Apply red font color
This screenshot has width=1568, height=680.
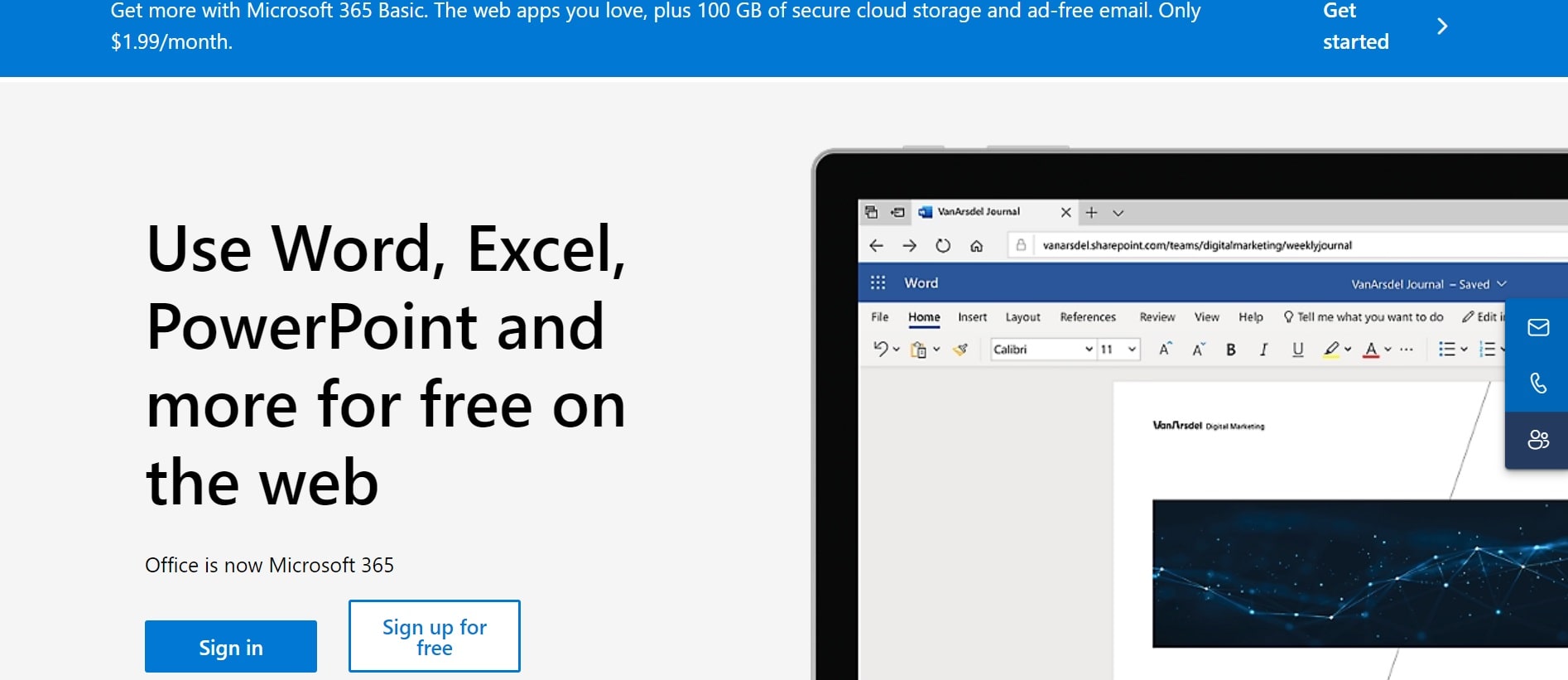click(1371, 350)
